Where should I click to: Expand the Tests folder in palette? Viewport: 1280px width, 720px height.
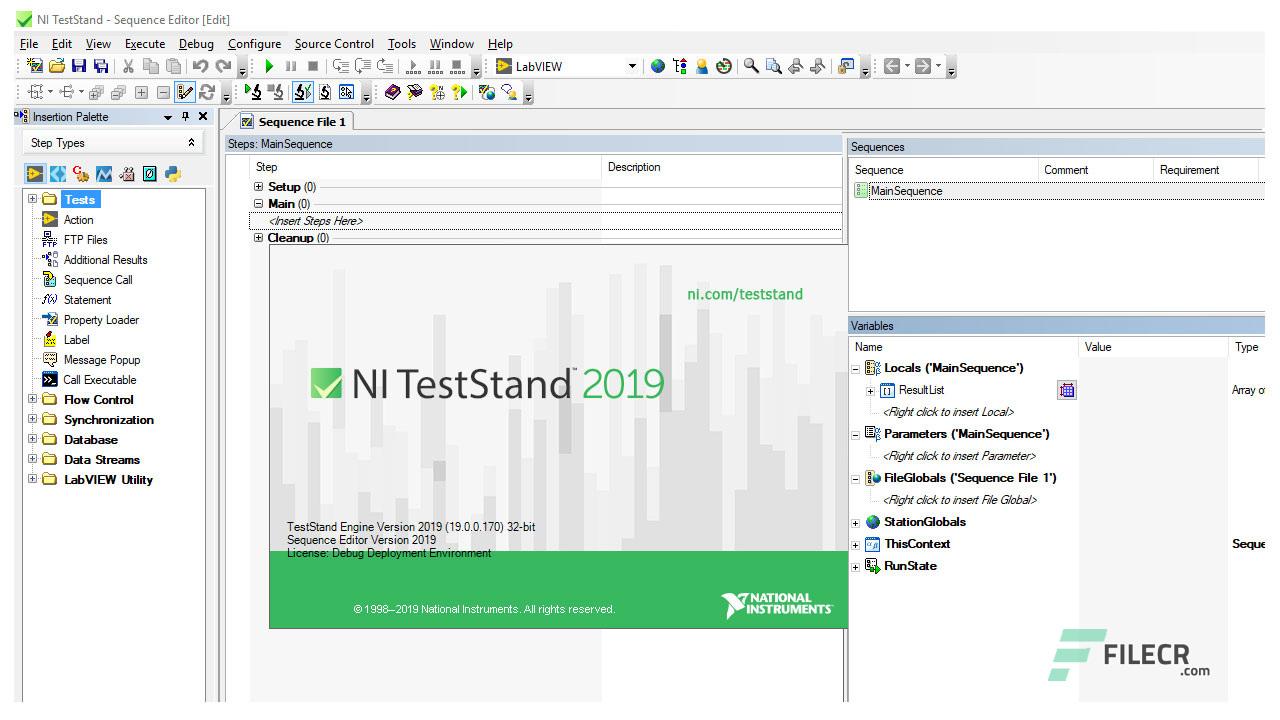tap(32, 199)
